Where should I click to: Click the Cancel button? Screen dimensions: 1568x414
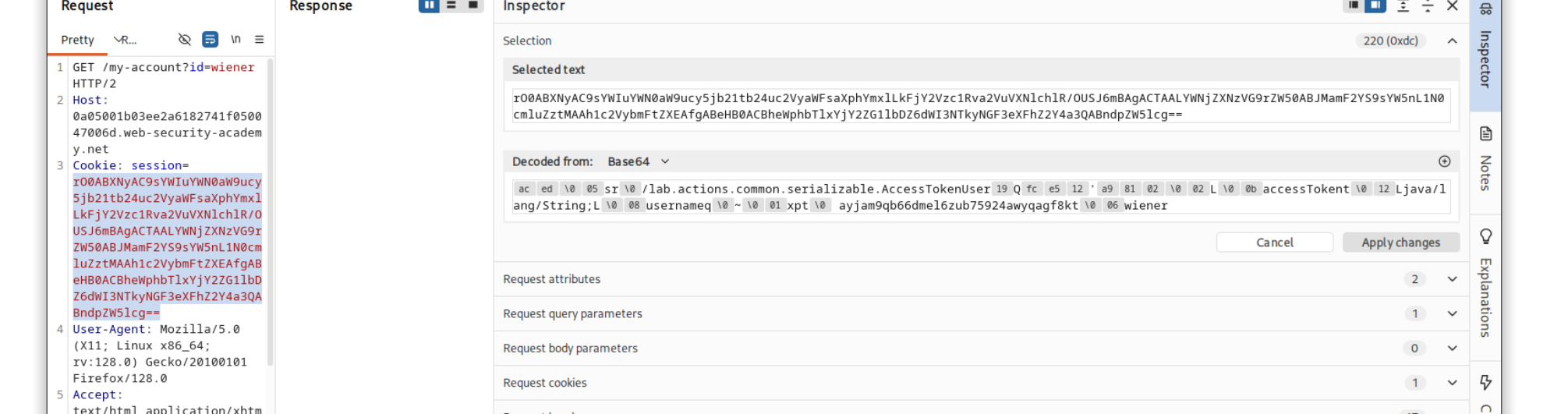[1275, 242]
